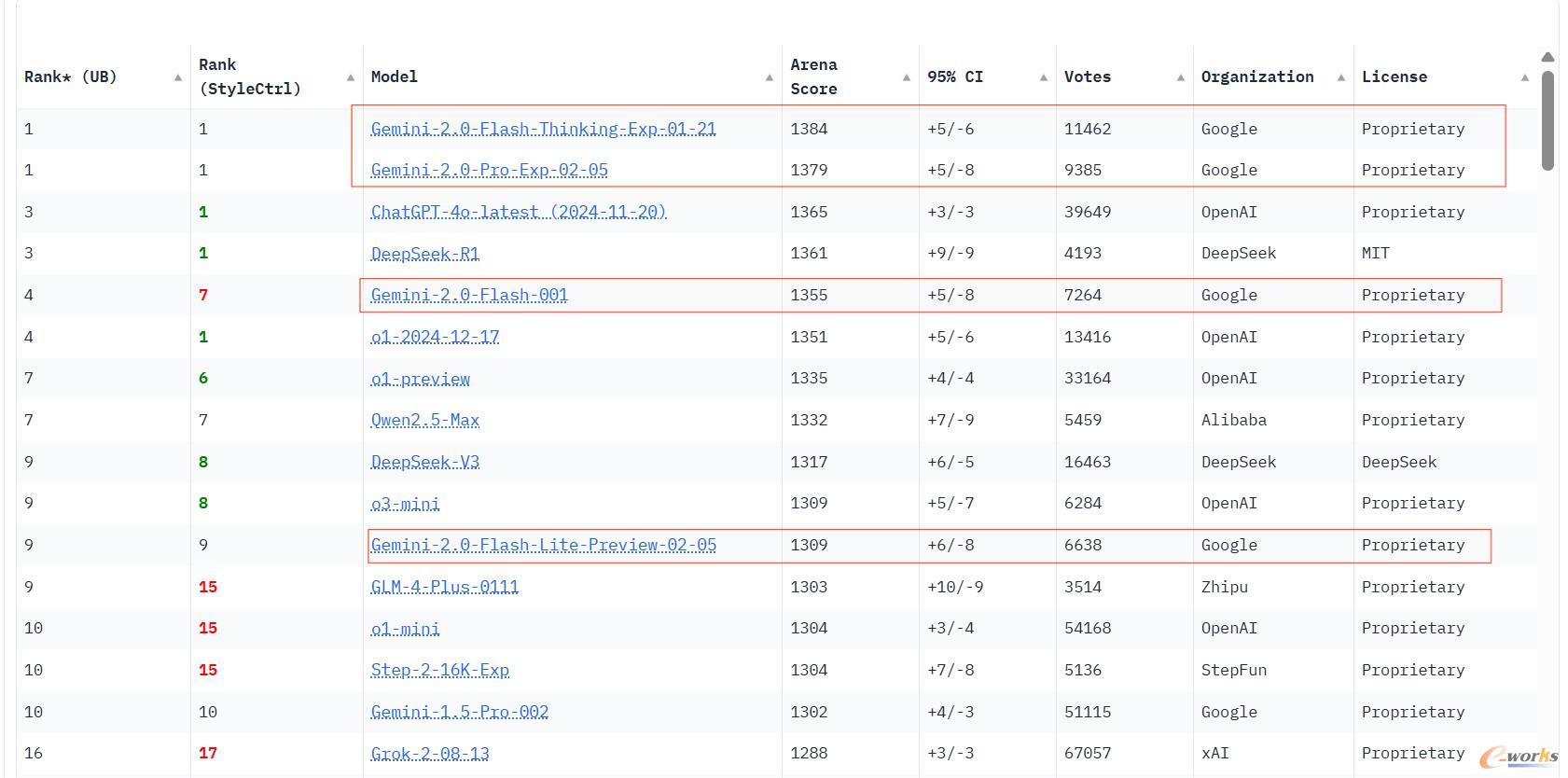Sort the Model column using its arrow
This screenshot has height=778, width=1568.
point(770,77)
